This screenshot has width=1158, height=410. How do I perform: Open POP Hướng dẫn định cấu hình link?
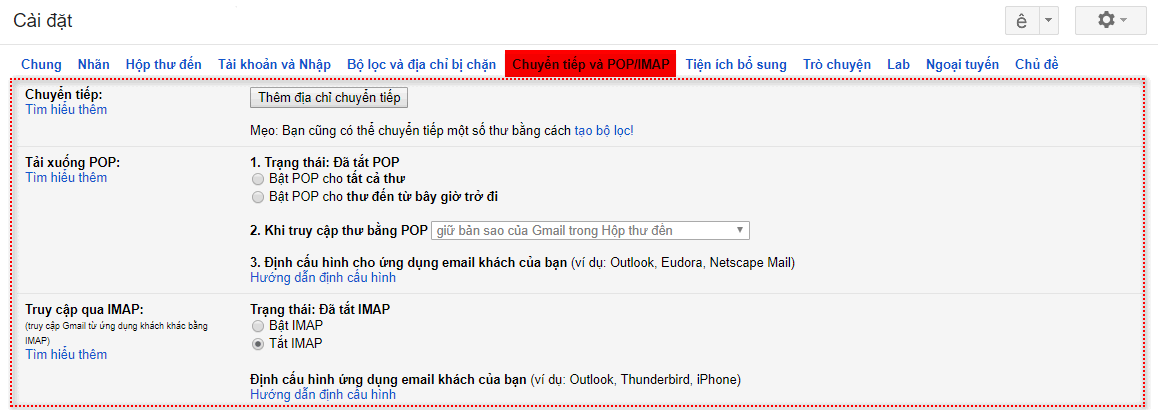pos(323,278)
